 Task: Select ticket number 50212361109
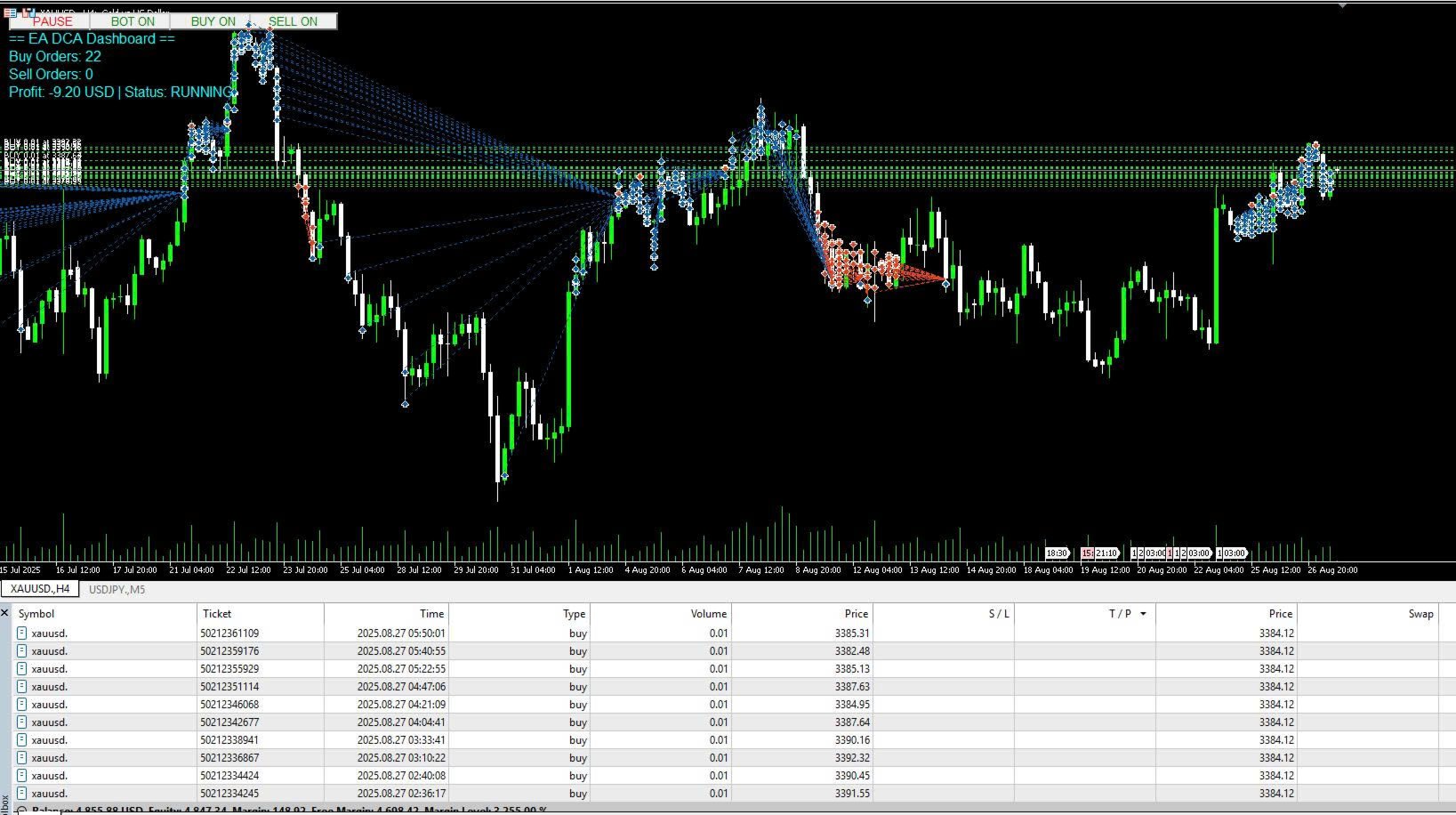229,633
